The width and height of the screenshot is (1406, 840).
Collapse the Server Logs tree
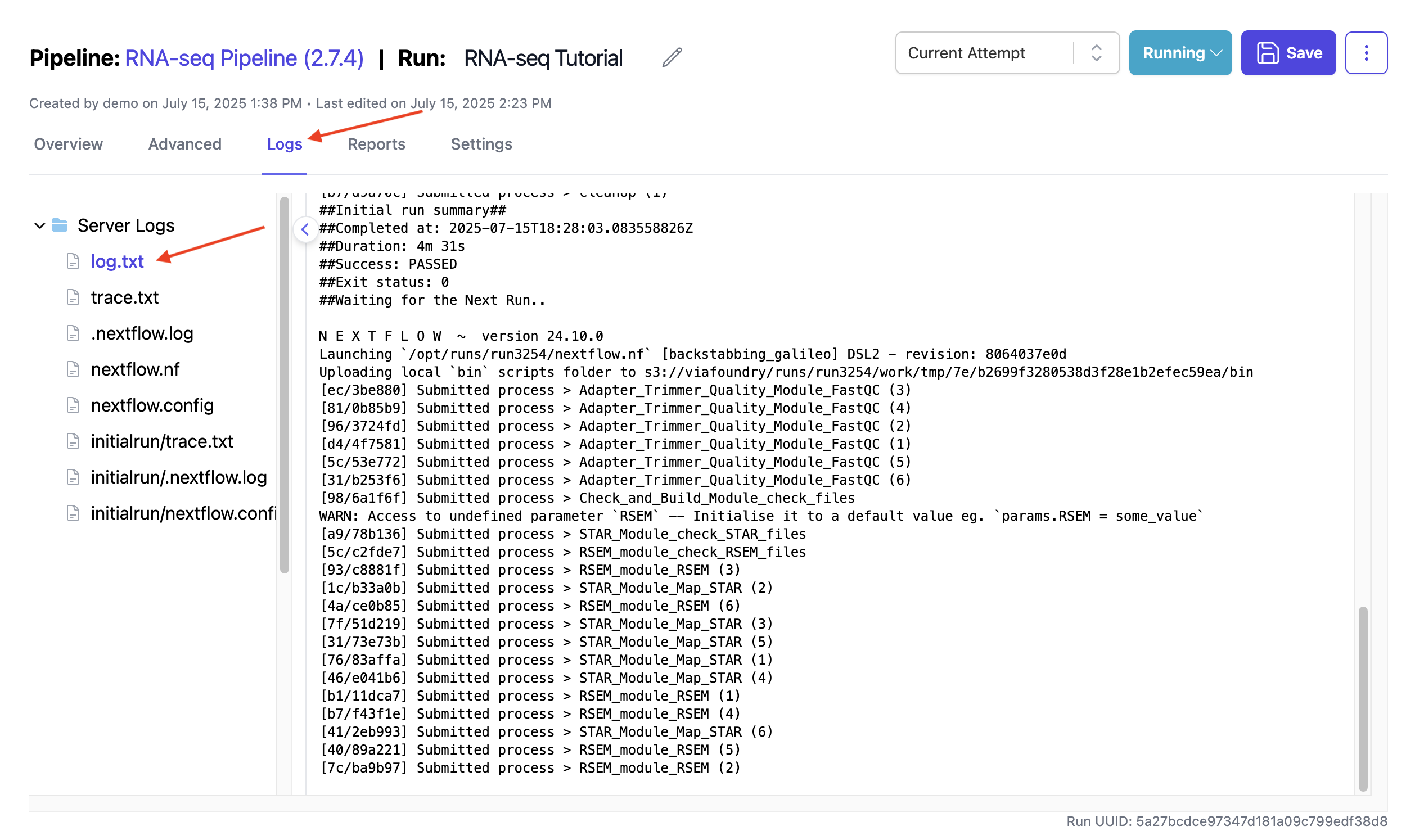click(x=39, y=225)
